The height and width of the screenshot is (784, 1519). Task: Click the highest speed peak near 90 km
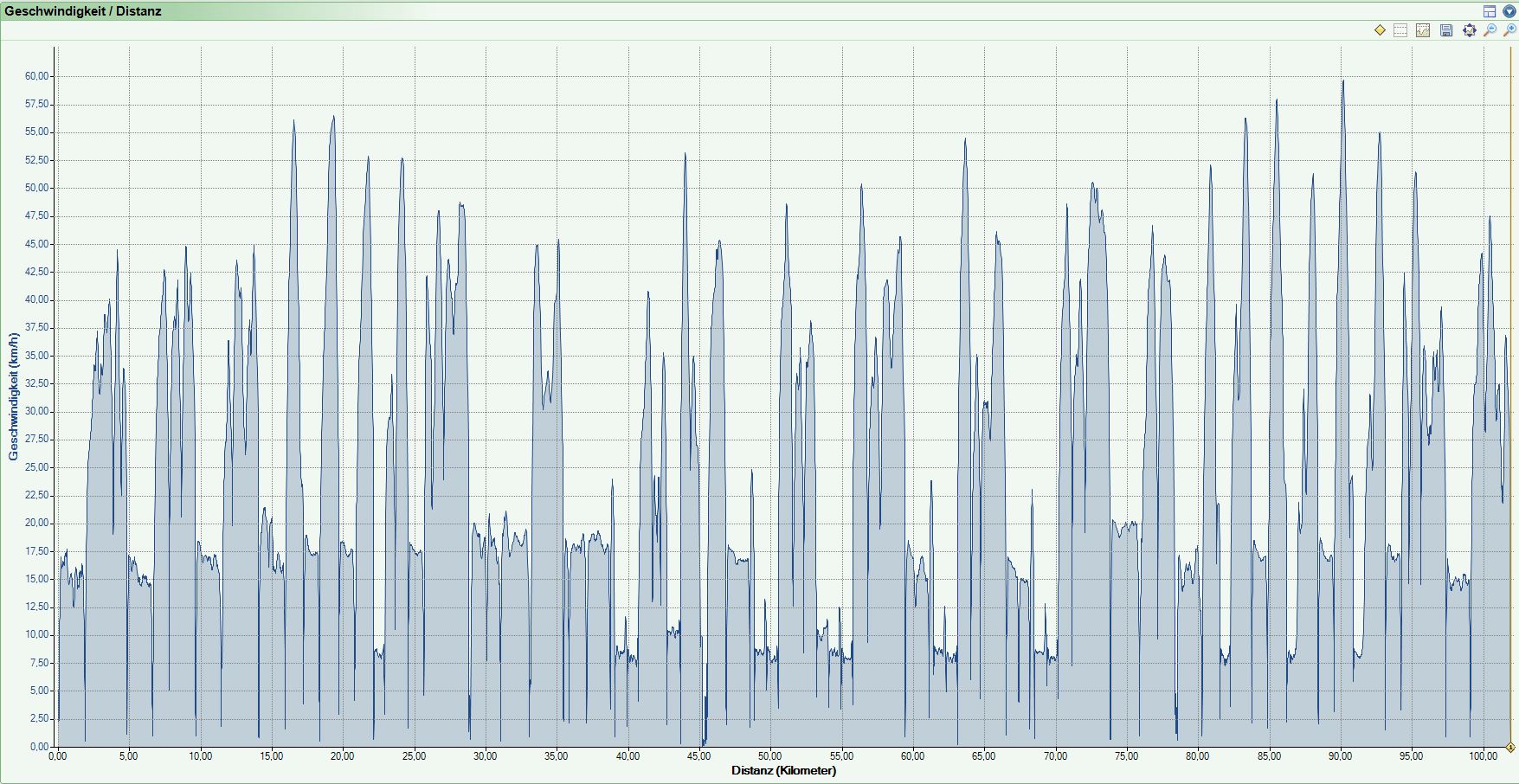1342,82
